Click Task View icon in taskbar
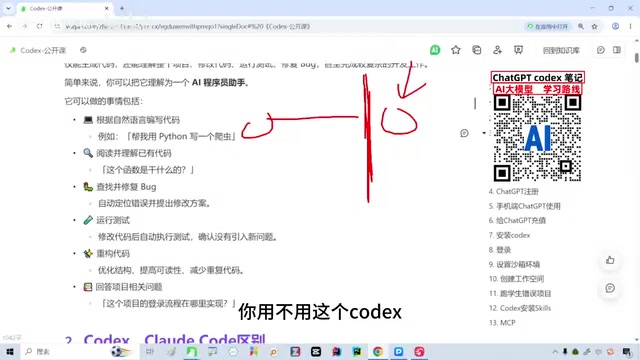The height and width of the screenshot is (360, 640). (150, 351)
